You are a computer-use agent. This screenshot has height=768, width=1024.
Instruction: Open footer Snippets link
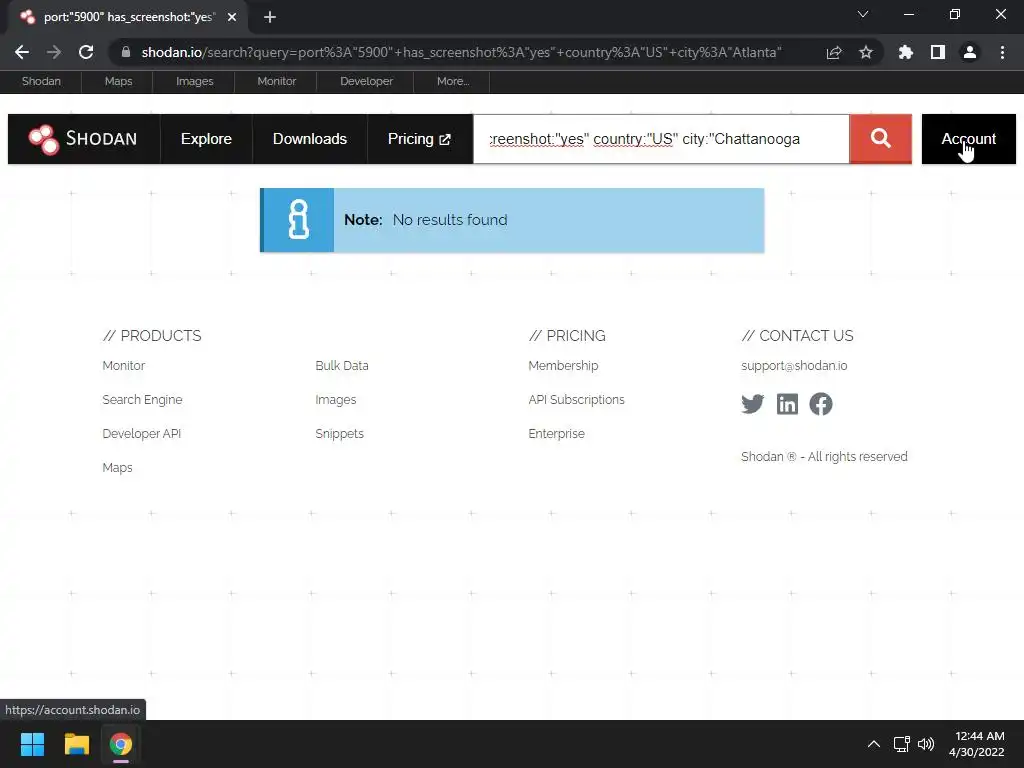(x=340, y=434)
